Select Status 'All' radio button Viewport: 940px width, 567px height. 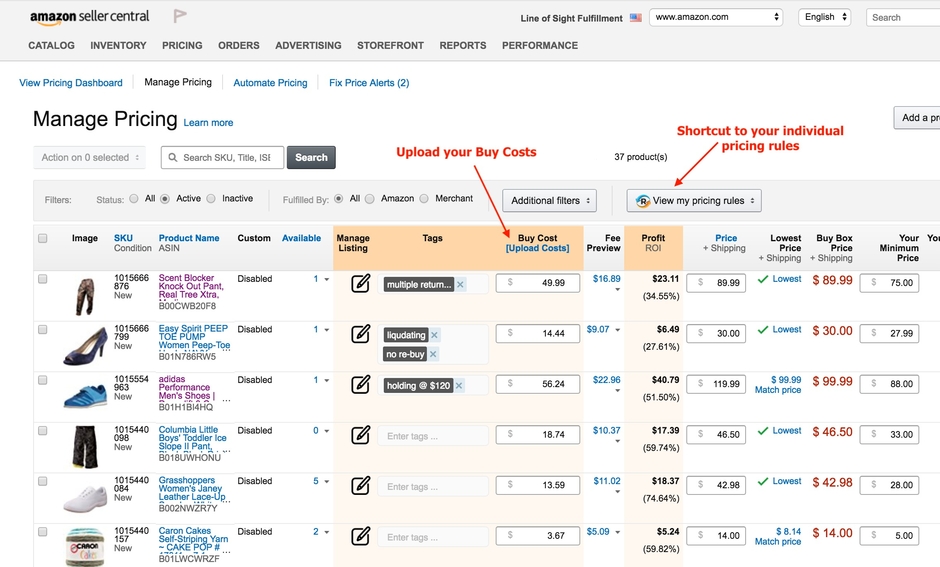pyautogui.click(x=134, y=198)
